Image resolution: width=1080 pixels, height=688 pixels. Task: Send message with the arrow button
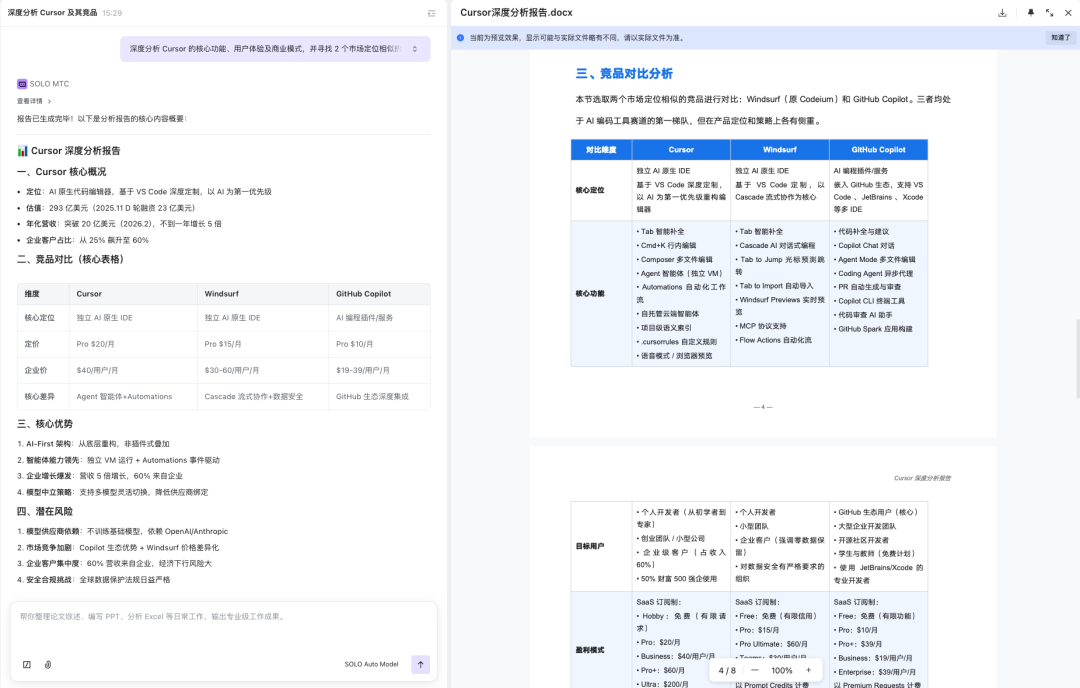420,664
